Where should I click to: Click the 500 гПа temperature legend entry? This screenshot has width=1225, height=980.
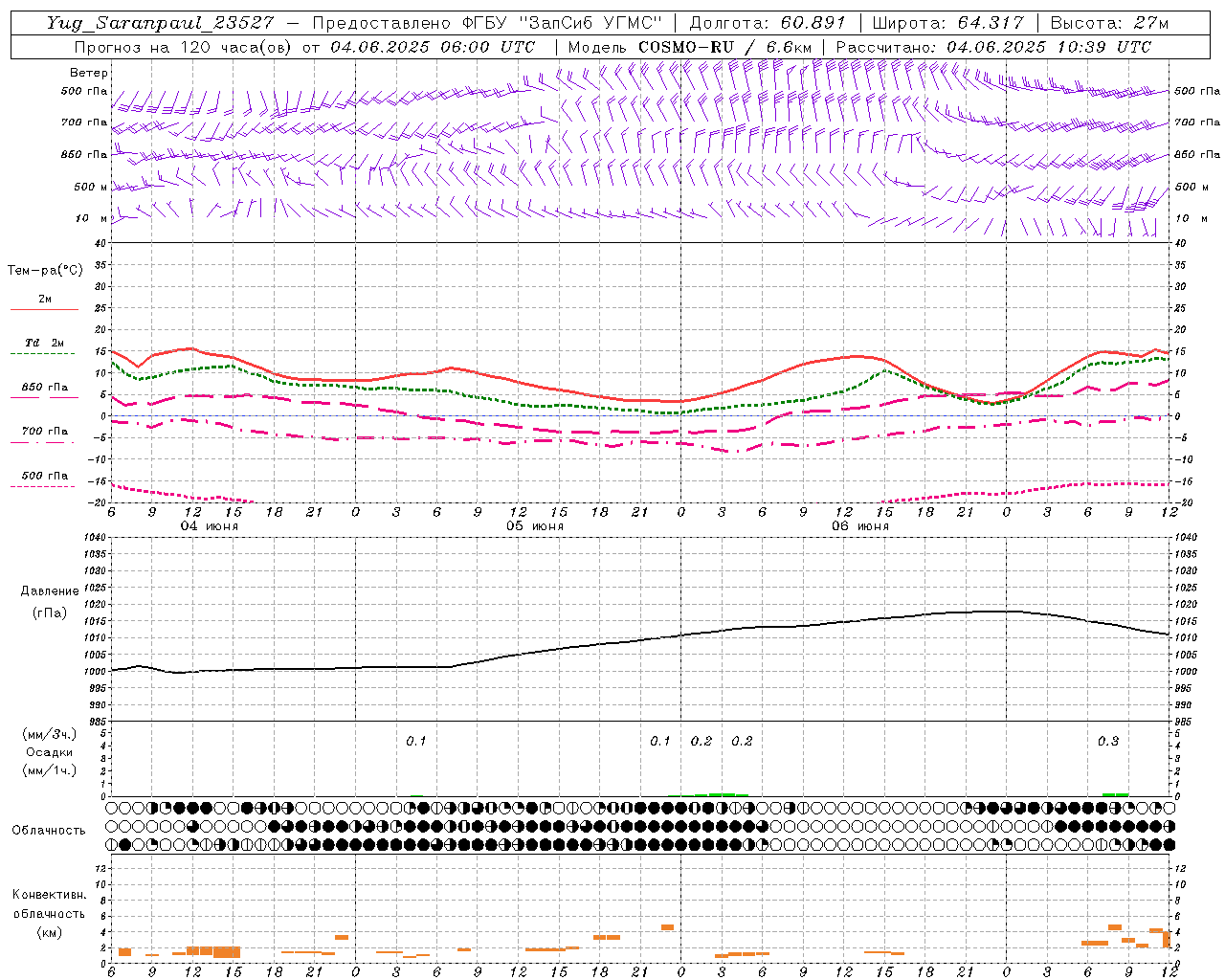pos(45,476)
